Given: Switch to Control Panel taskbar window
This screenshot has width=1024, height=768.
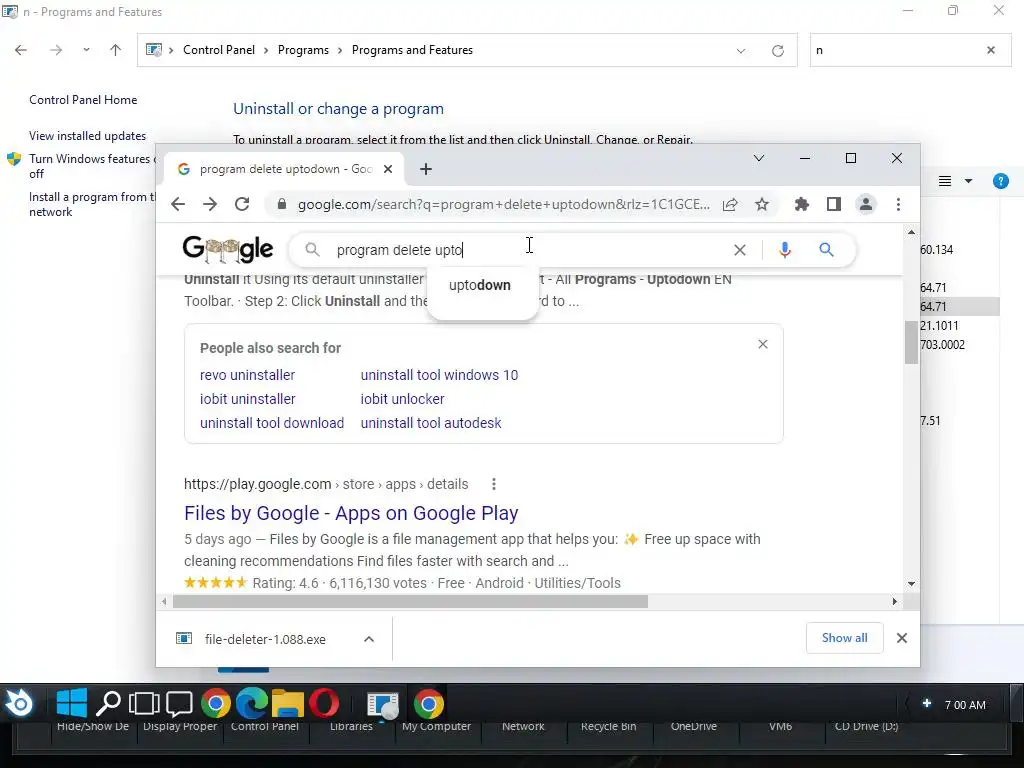Looking at the screenshot, I should point(383,704).
